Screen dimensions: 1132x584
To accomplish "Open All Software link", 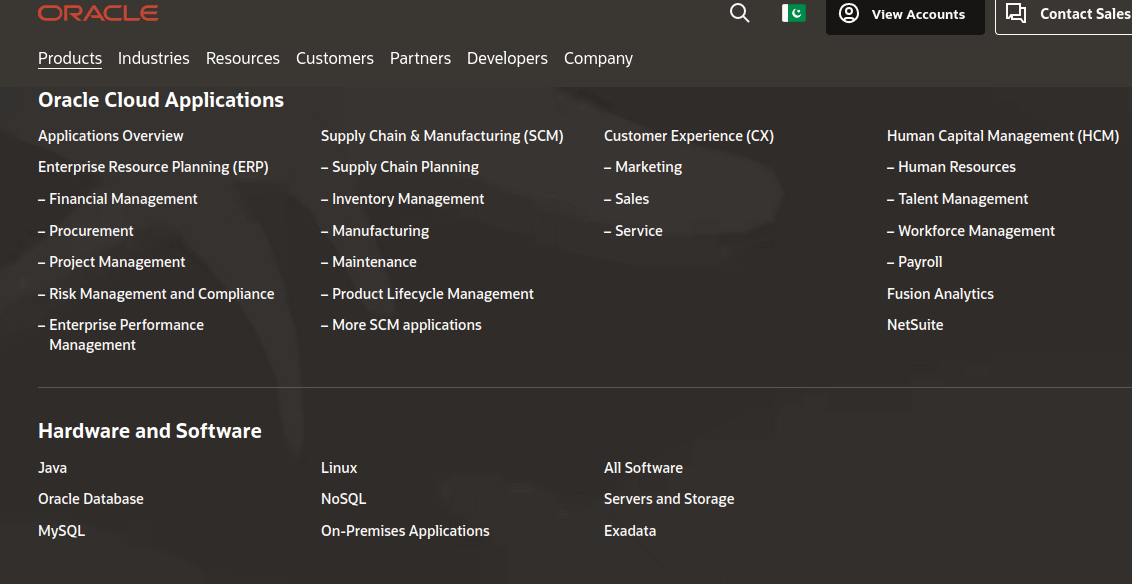I will tap(643, 468).
